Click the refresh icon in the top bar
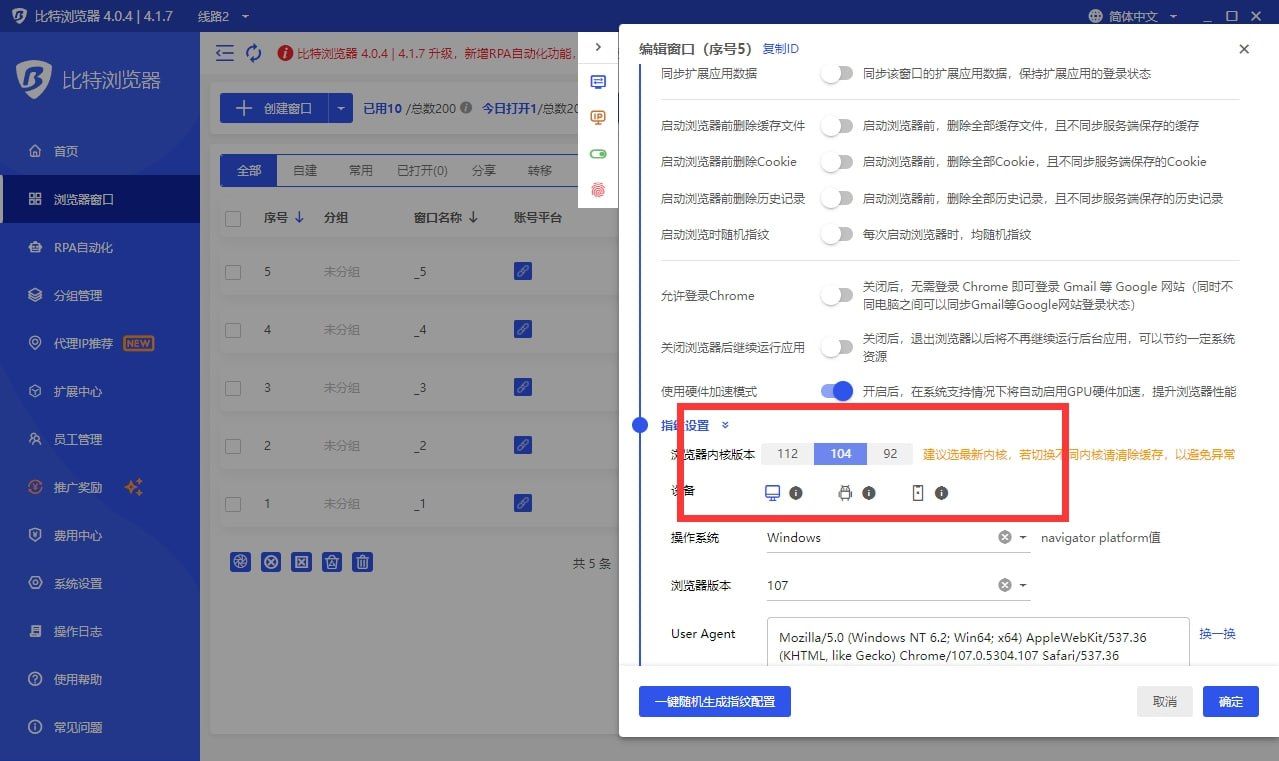 pos(254,53)
